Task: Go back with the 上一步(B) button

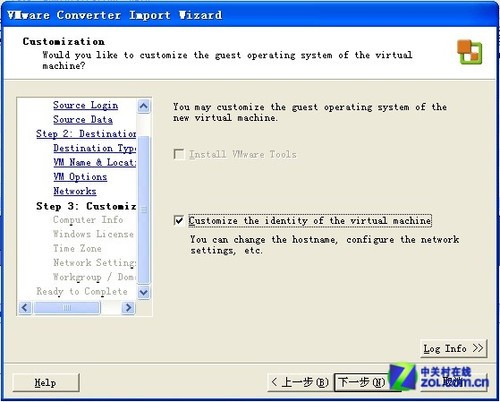Action: pyautogui.click(x=300, y=382)
